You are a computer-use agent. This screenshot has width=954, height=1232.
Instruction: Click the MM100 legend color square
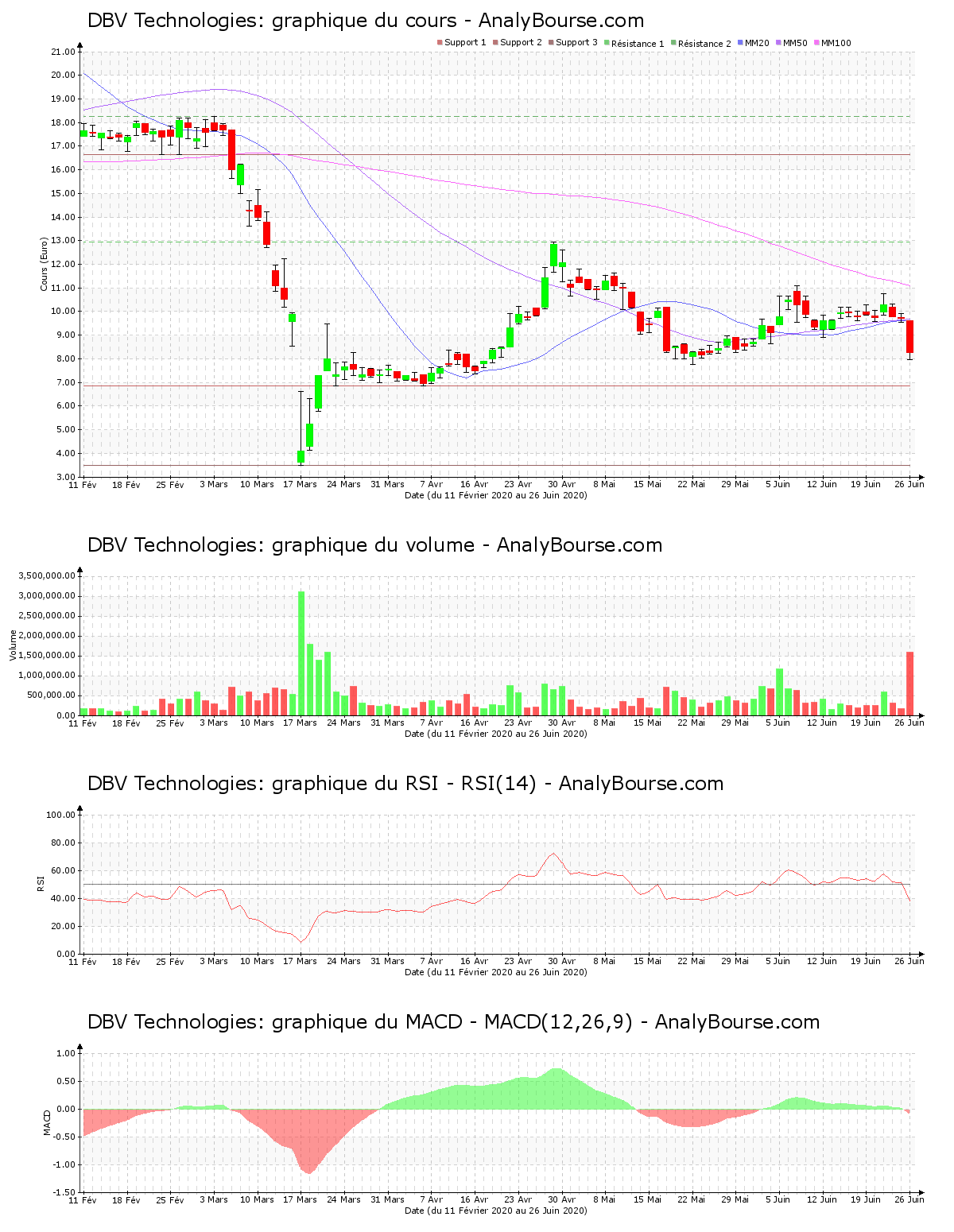[816, 43]
